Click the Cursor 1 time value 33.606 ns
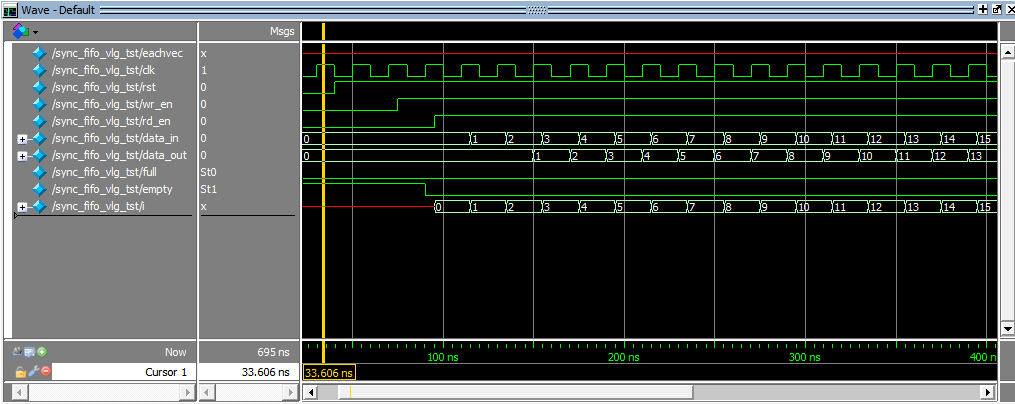This screenshot has height=404, width=1015. tap(264, 371)
